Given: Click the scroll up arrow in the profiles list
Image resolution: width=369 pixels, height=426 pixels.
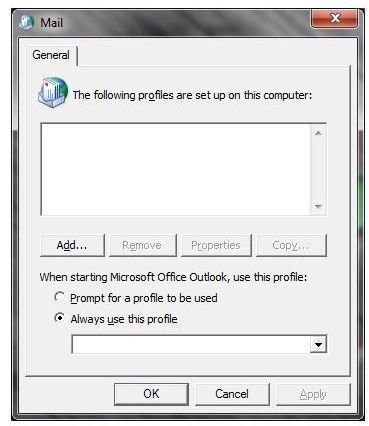Looking at the screenshot, I should (318, 133).
